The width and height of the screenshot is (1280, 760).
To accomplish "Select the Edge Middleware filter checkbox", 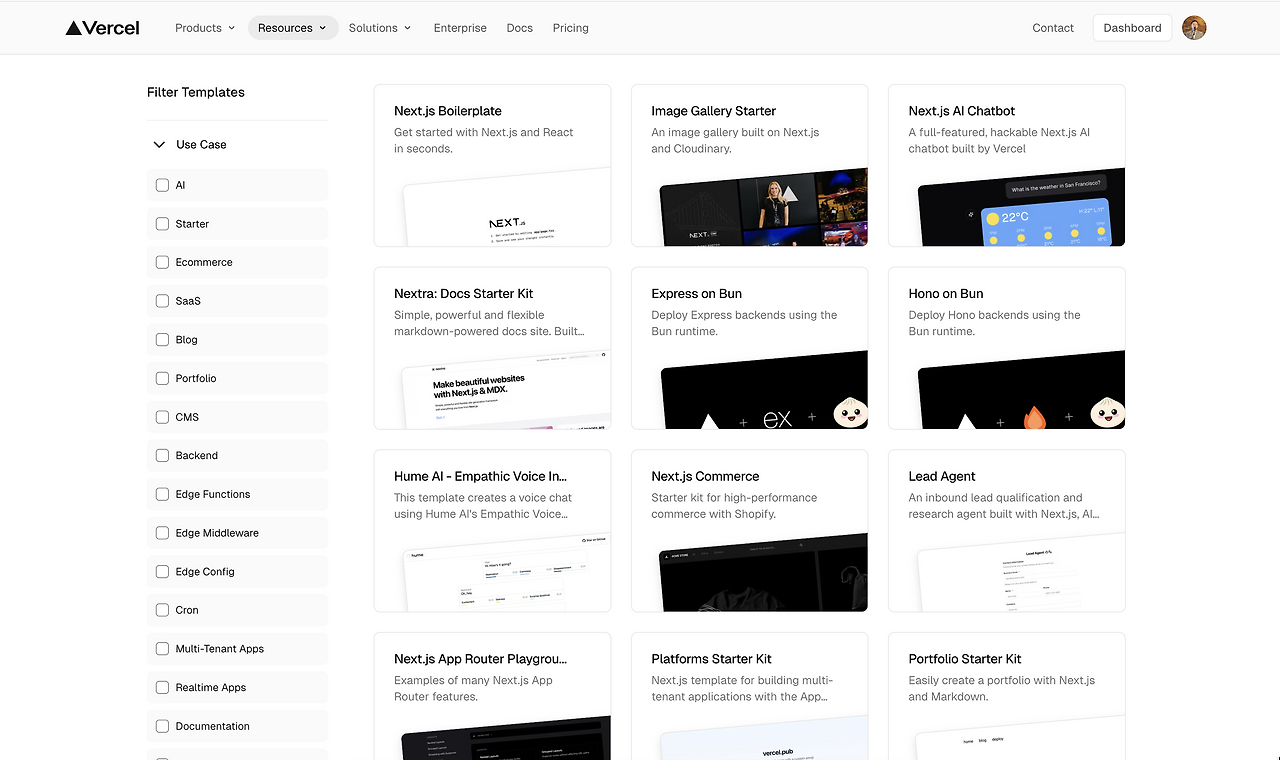I will [x=162, y=533].
